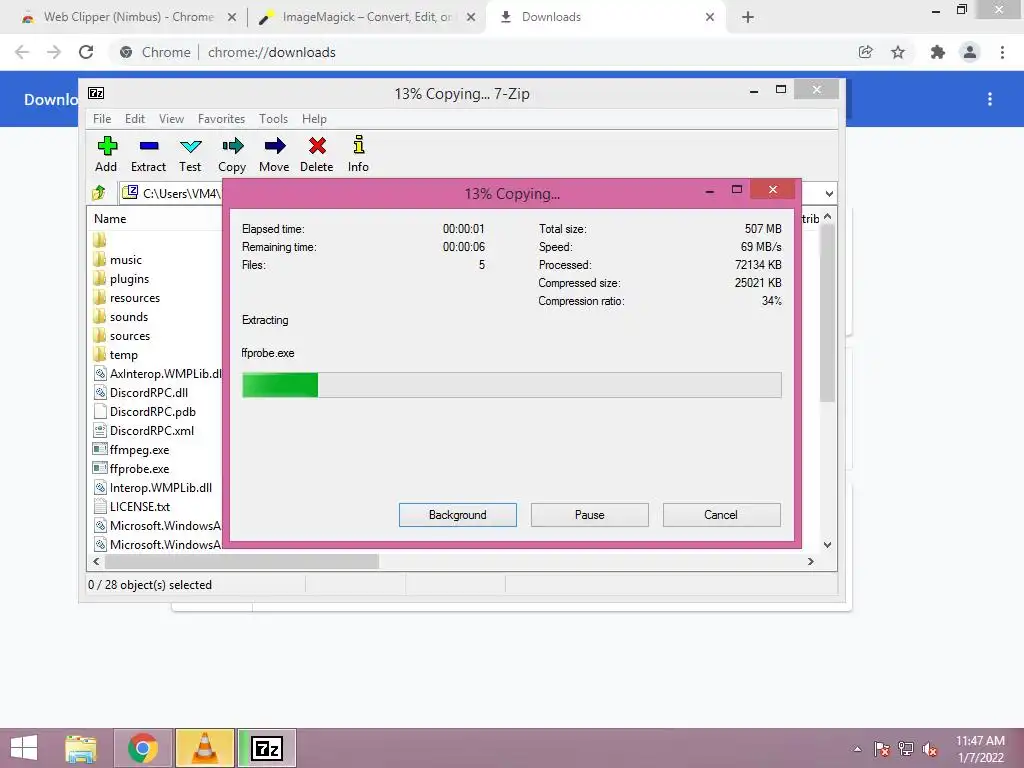Open the Help menu in 7-Zip
The height and width of the screenshot is (768, 1024).
(314, 119)
